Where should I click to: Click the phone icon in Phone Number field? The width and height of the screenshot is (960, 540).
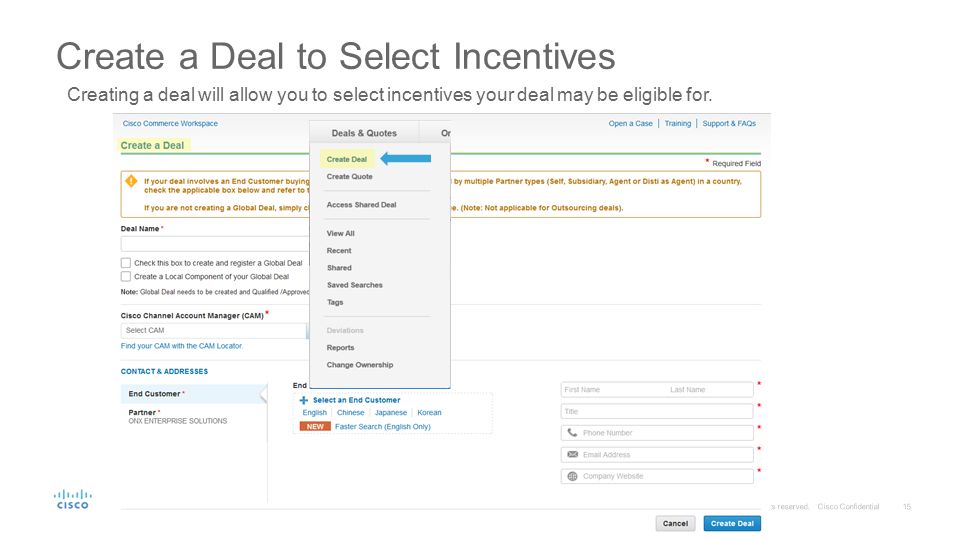coord(572,432)
